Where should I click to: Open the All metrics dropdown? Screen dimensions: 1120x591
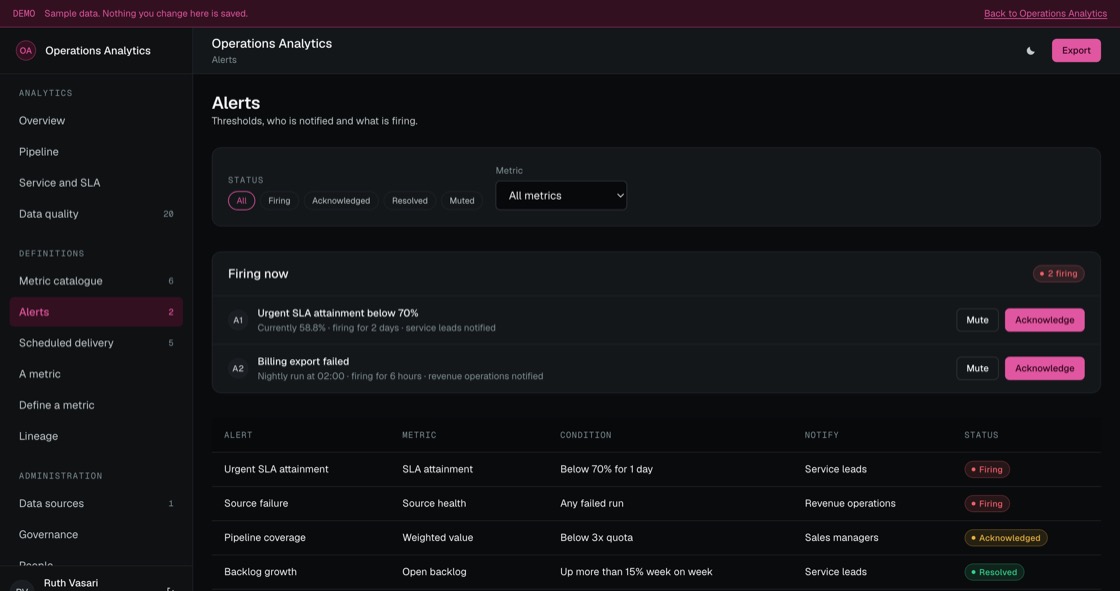(x=561, y=196)
